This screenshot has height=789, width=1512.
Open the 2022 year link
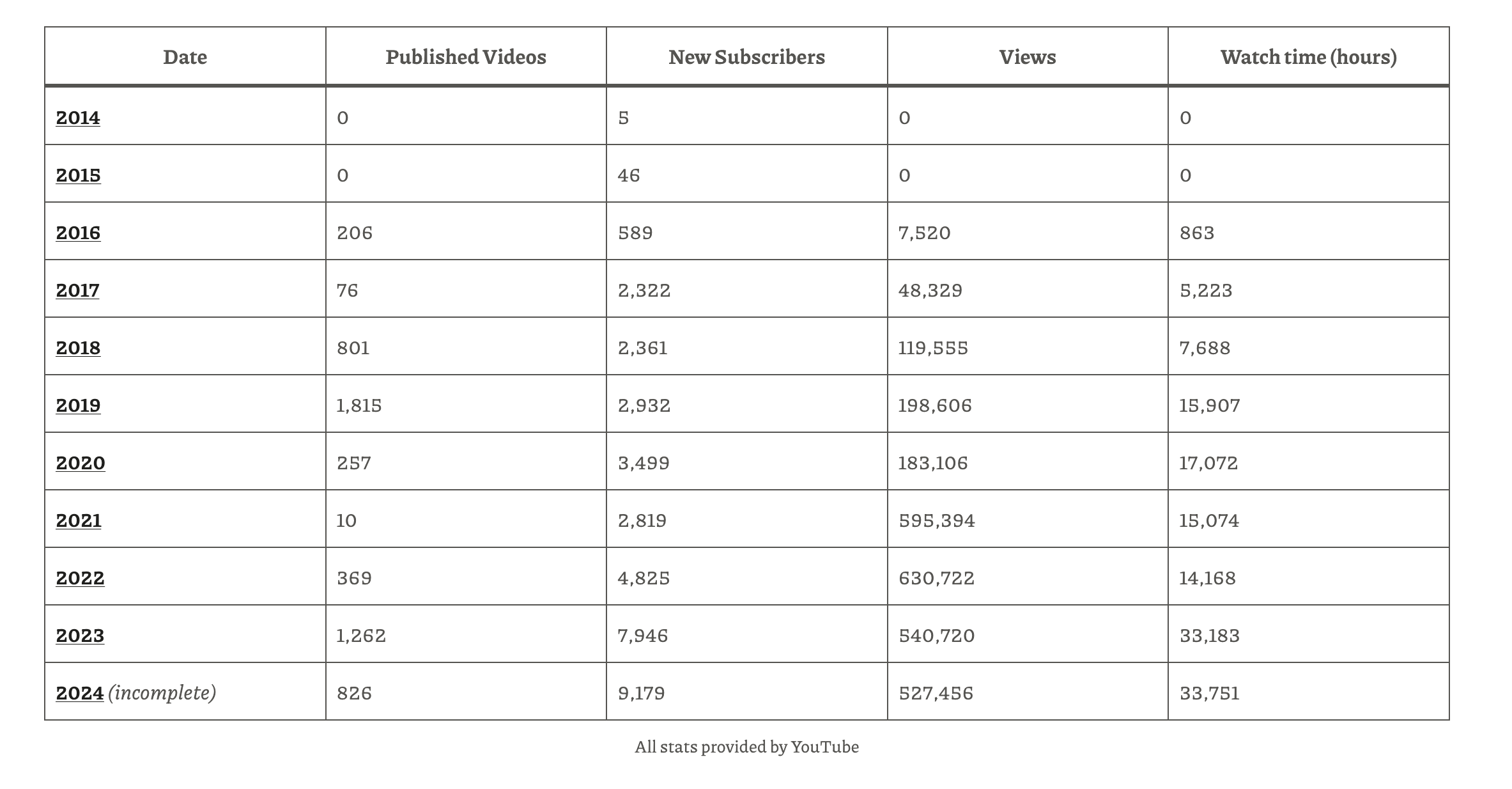[x=80, y=578]
